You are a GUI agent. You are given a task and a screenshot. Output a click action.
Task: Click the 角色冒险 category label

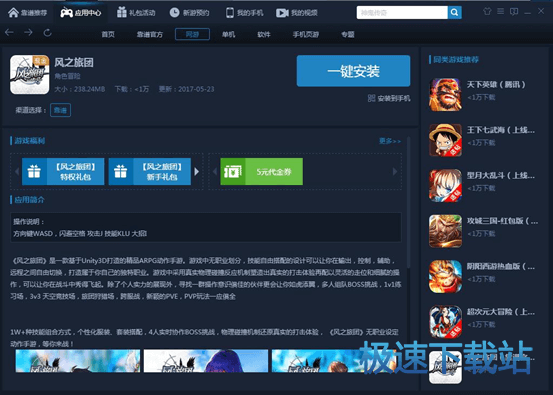(x=67, y=76)
